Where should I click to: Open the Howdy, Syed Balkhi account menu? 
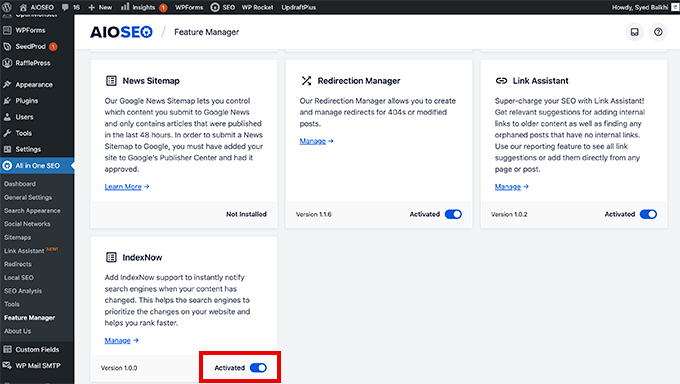coord(644,7)
